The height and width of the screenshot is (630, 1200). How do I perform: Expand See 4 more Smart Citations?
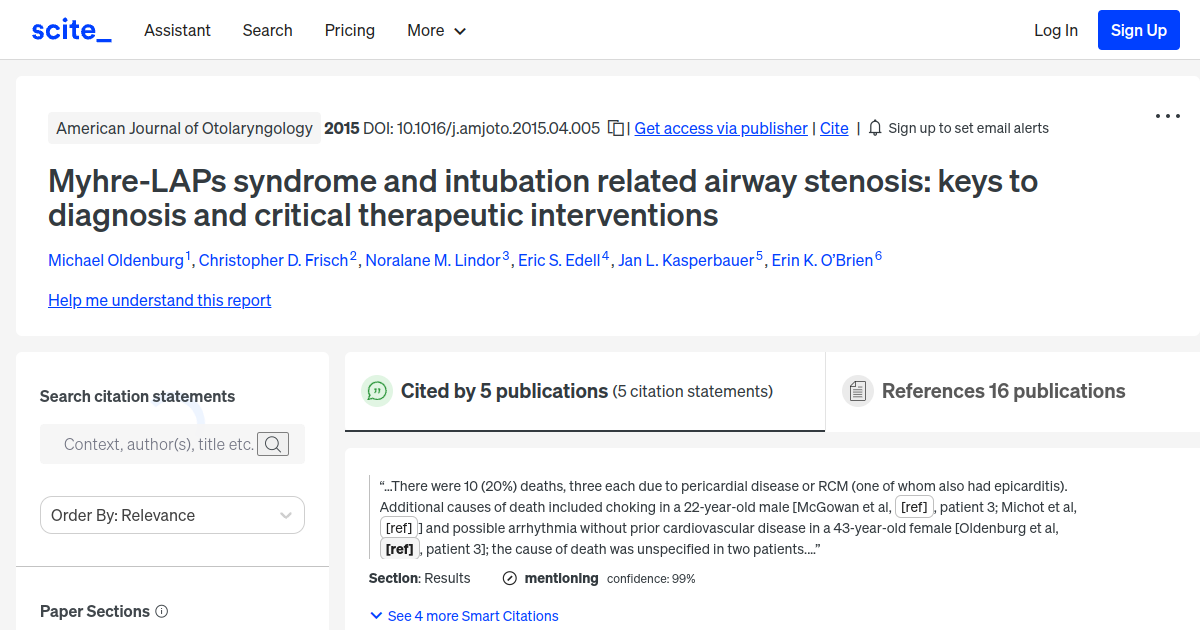(464, 616)
